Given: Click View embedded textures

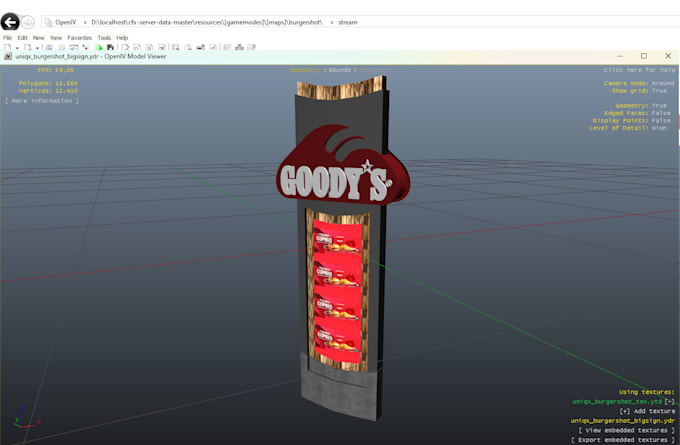Looking at the screenshot, I should point(627,430).
